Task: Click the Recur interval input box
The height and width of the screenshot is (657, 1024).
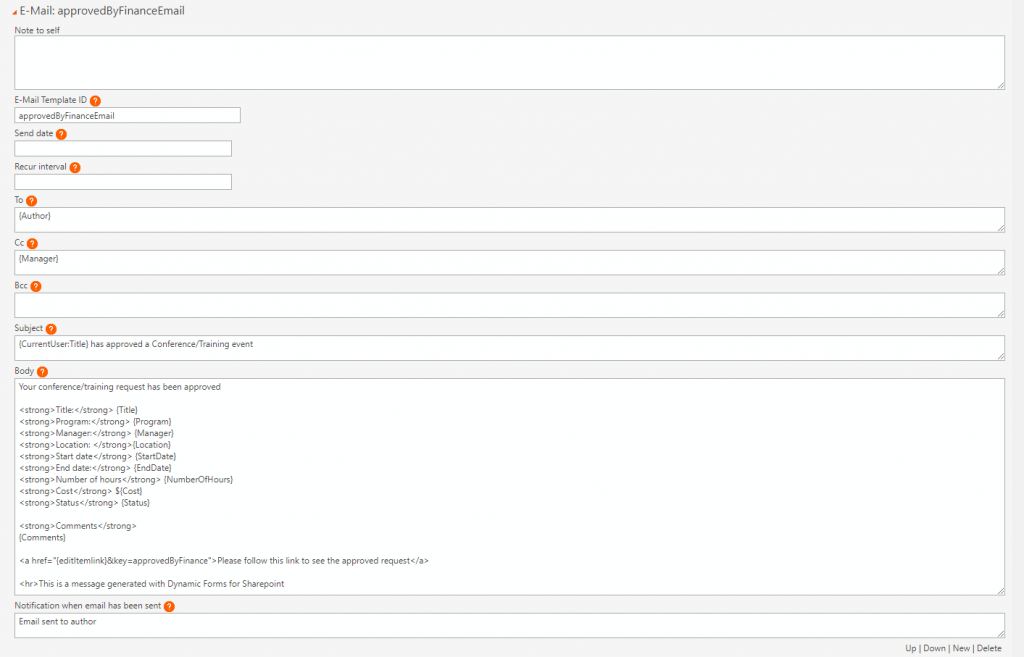Action: click(x=122, y=181)
